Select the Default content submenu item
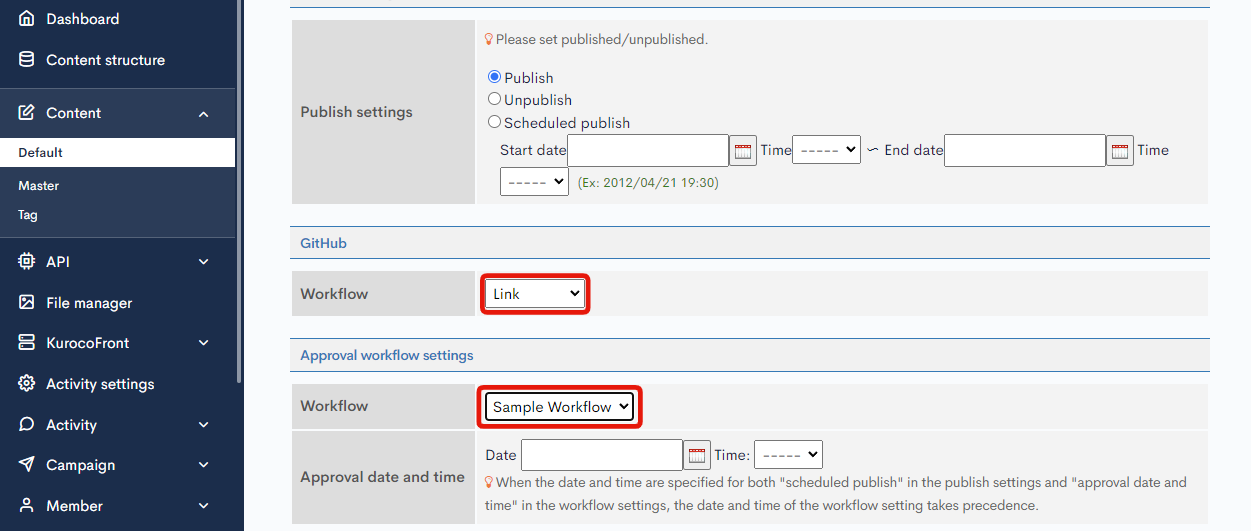This screenshot has width=1251, height=531. tap(117, 152)
